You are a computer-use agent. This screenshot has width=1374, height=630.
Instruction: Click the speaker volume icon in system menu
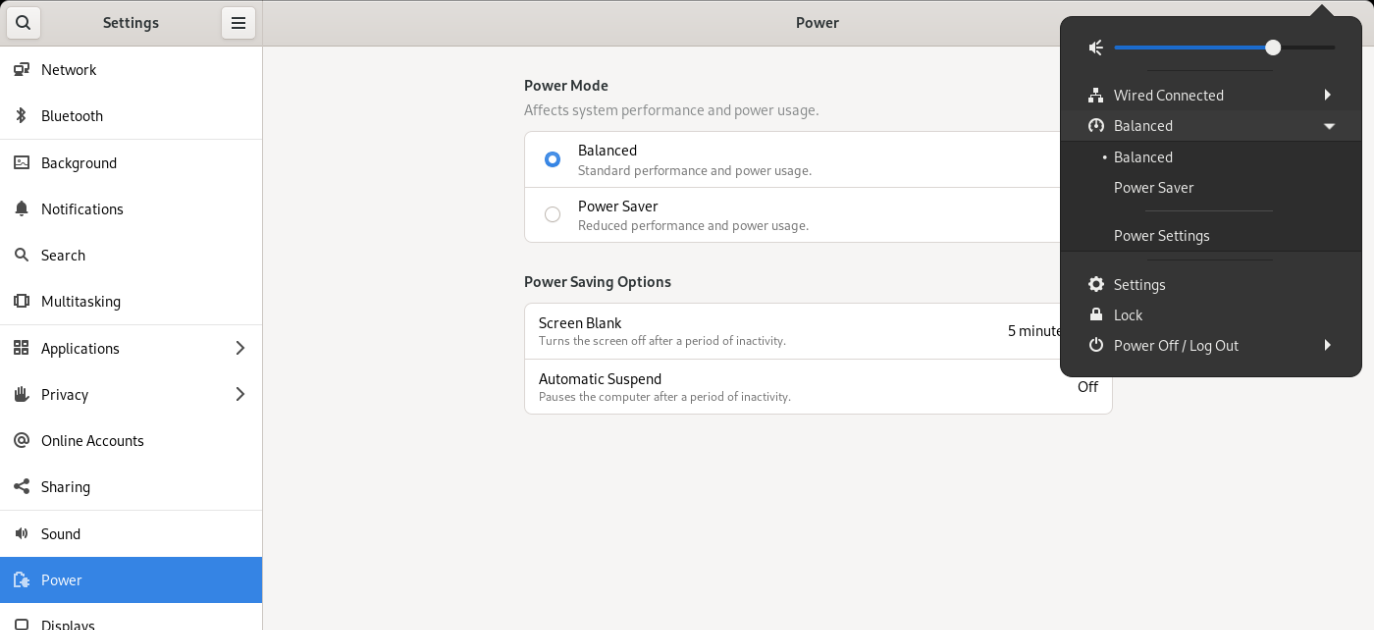(x=1096, y=47)
